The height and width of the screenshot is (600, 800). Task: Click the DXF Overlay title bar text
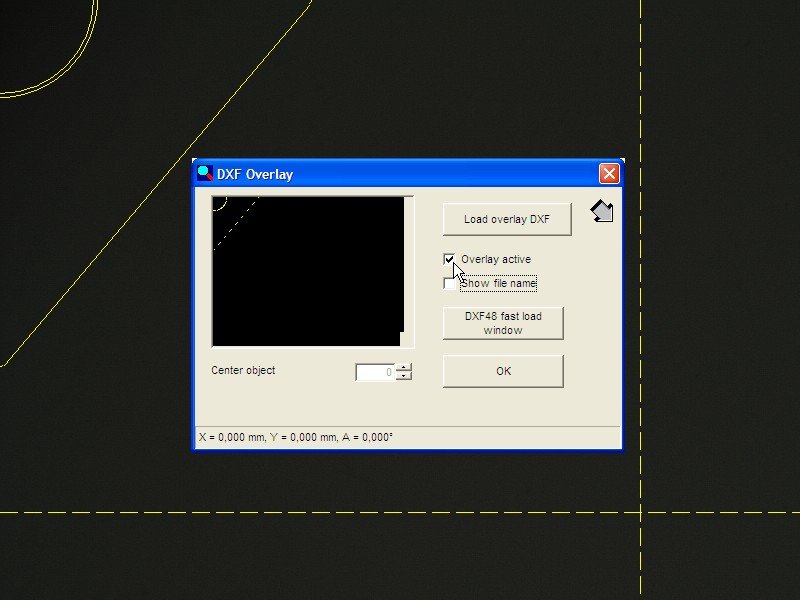255,174
